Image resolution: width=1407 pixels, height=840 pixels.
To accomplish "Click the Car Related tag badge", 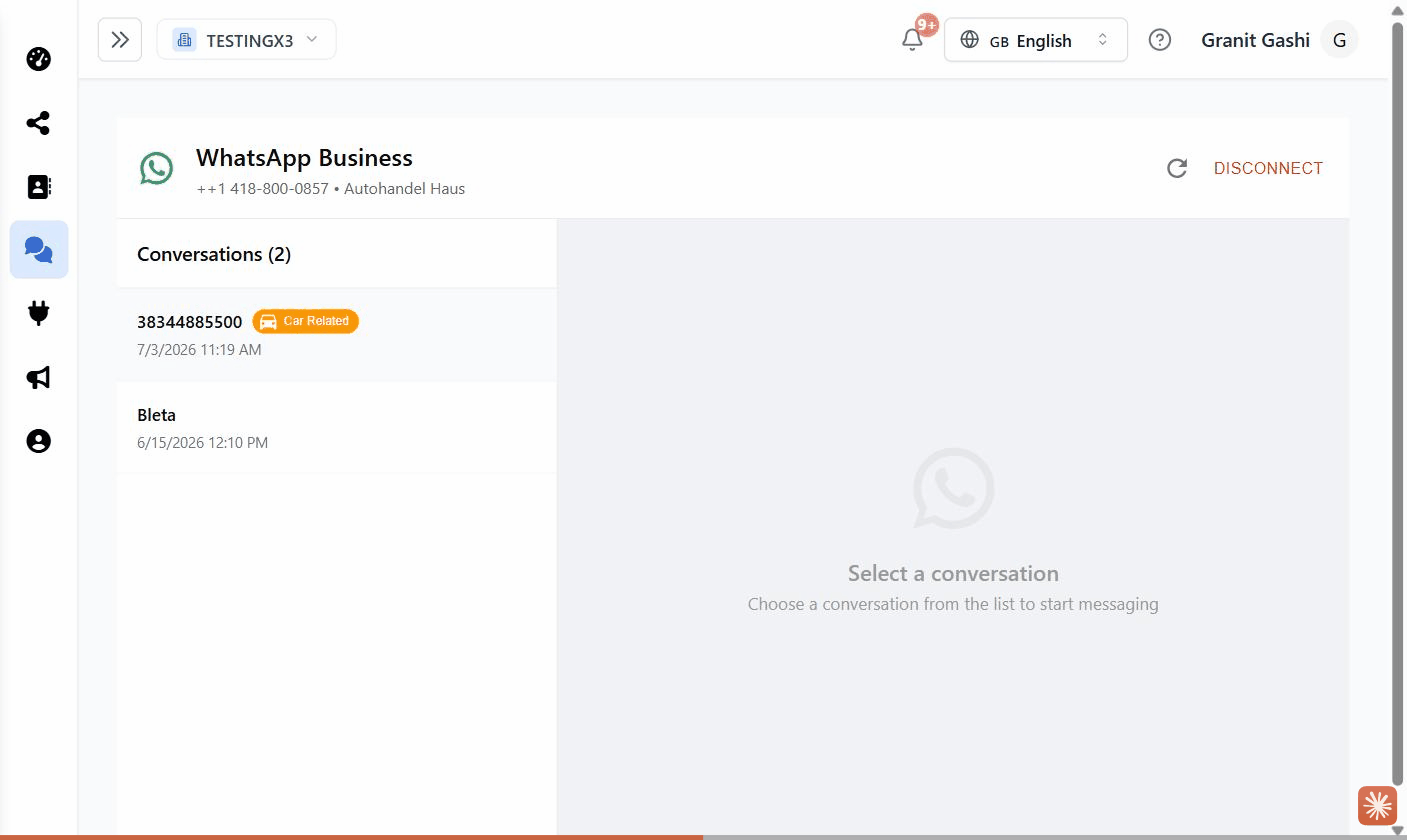I will pos(305,321).
